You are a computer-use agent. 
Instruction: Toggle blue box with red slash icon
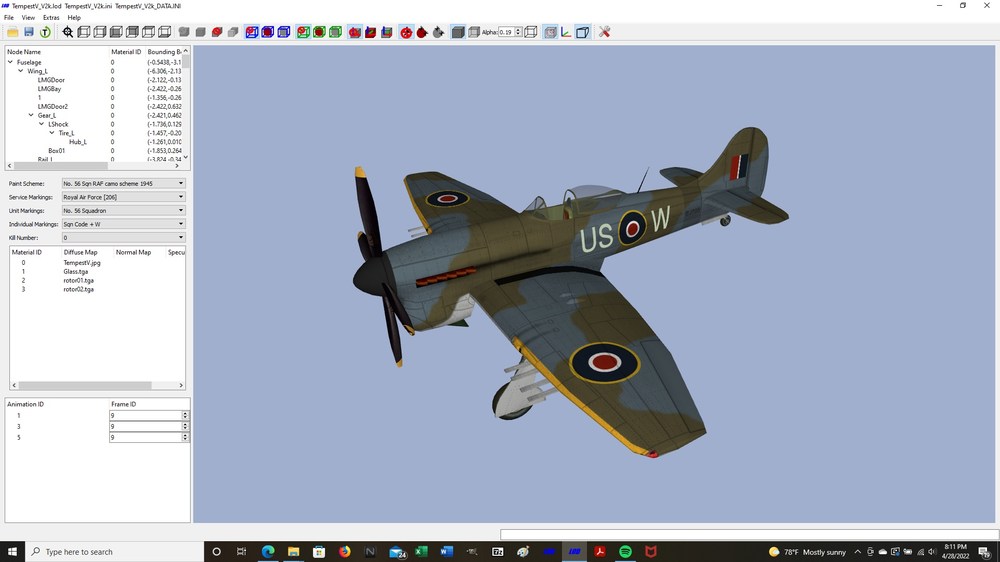pos(252,32)
